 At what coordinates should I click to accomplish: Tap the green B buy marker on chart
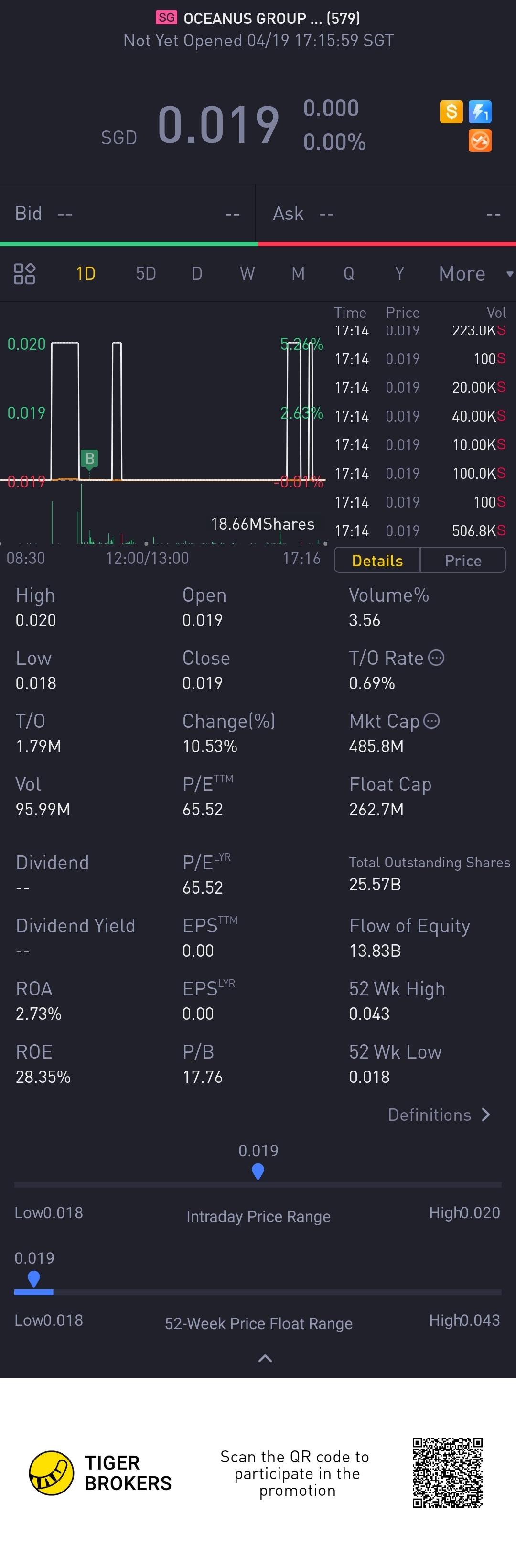[89, 458]
